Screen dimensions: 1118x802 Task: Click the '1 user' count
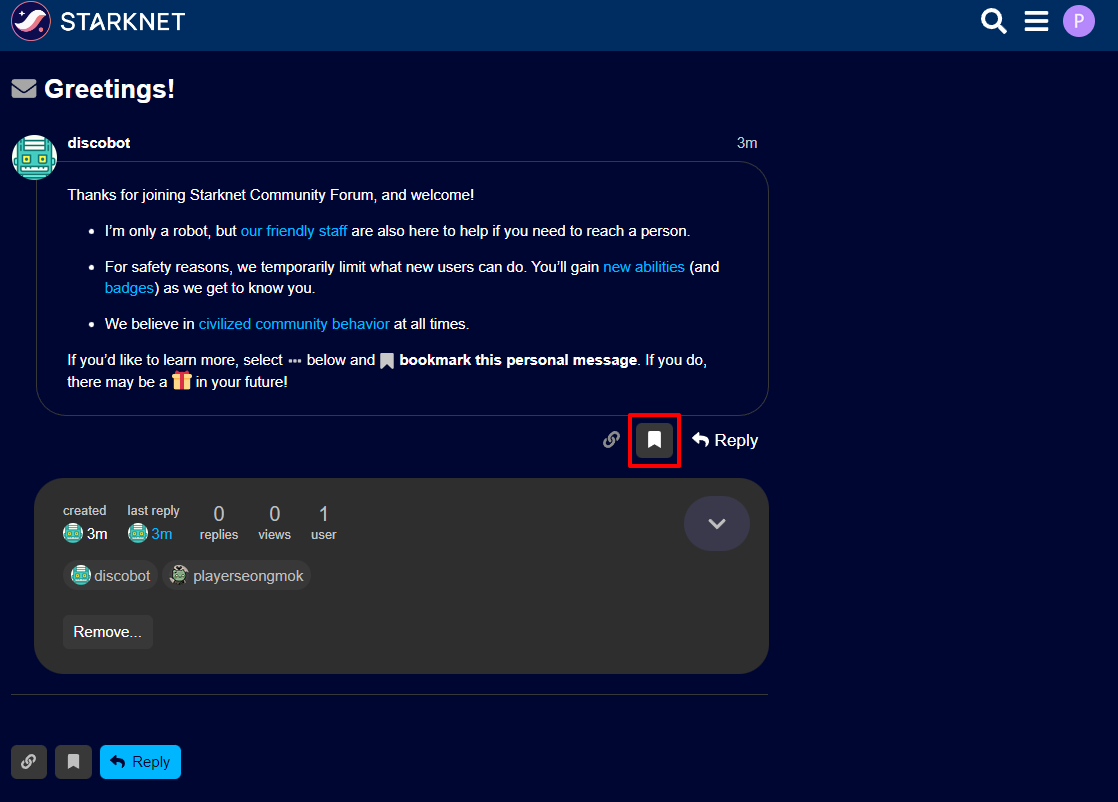coord(324,523)
